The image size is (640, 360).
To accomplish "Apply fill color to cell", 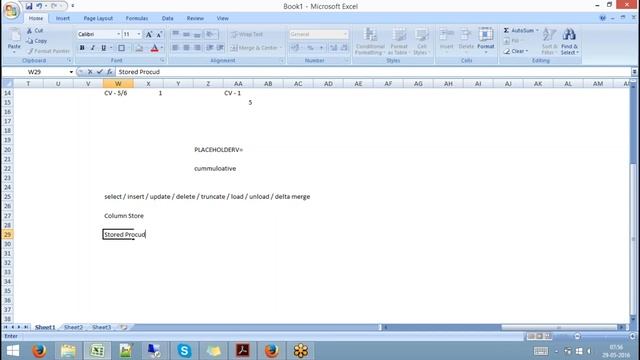I will [x=139, y=48].
